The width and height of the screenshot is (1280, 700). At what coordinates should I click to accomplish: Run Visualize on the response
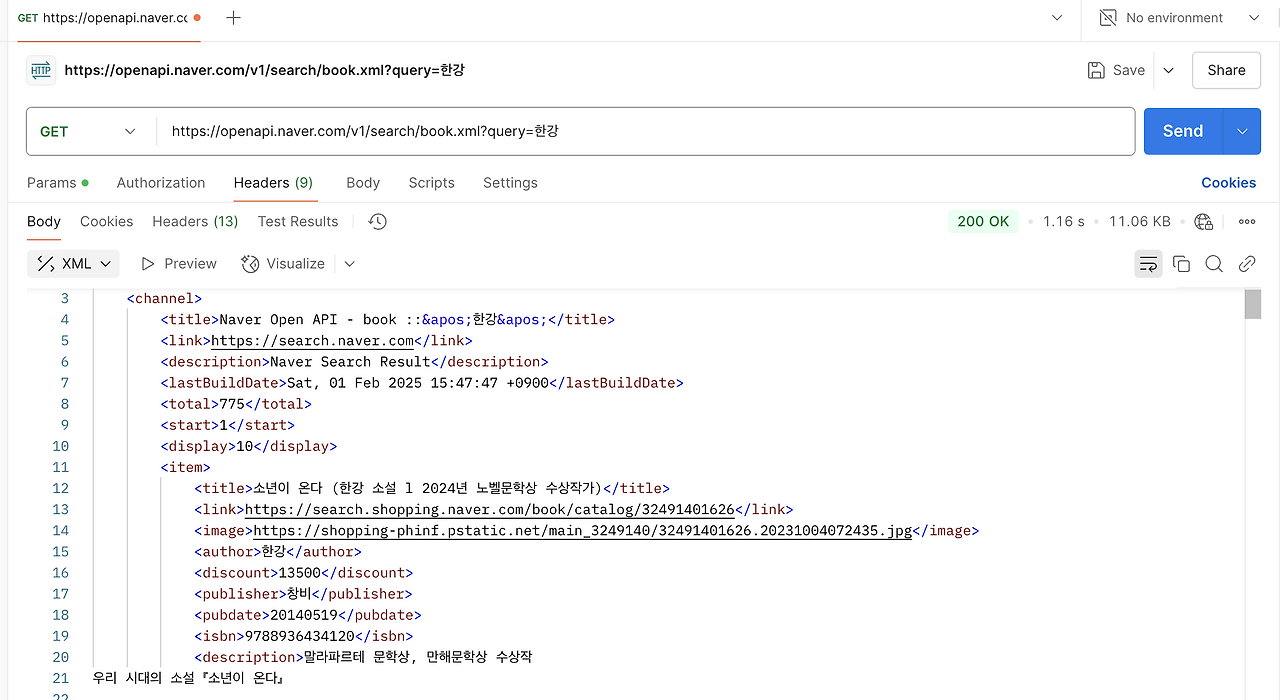[284, 263]
